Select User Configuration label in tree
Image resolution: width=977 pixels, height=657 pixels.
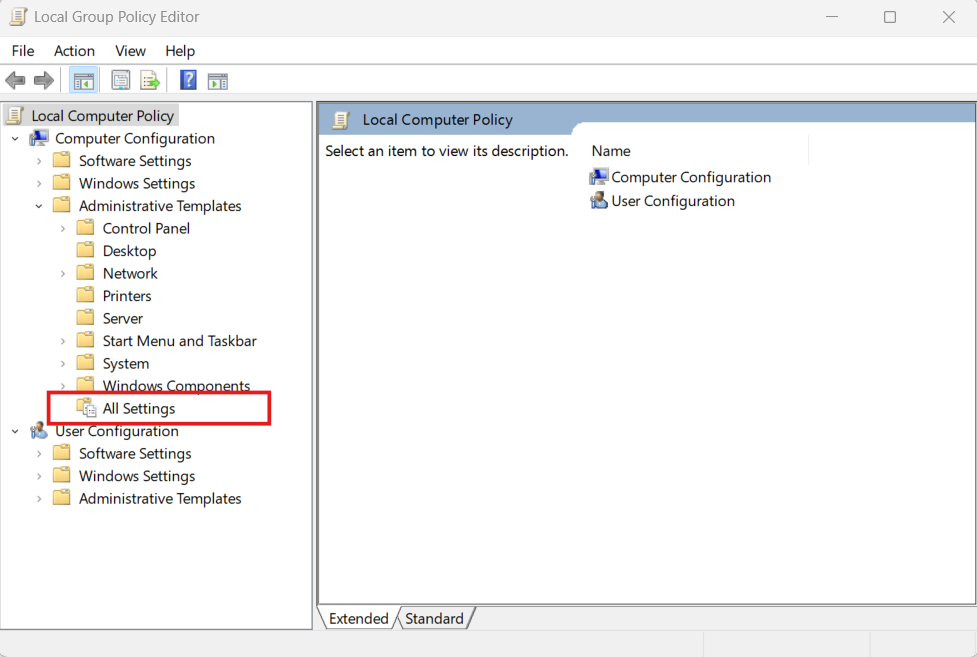coord(117,431)
